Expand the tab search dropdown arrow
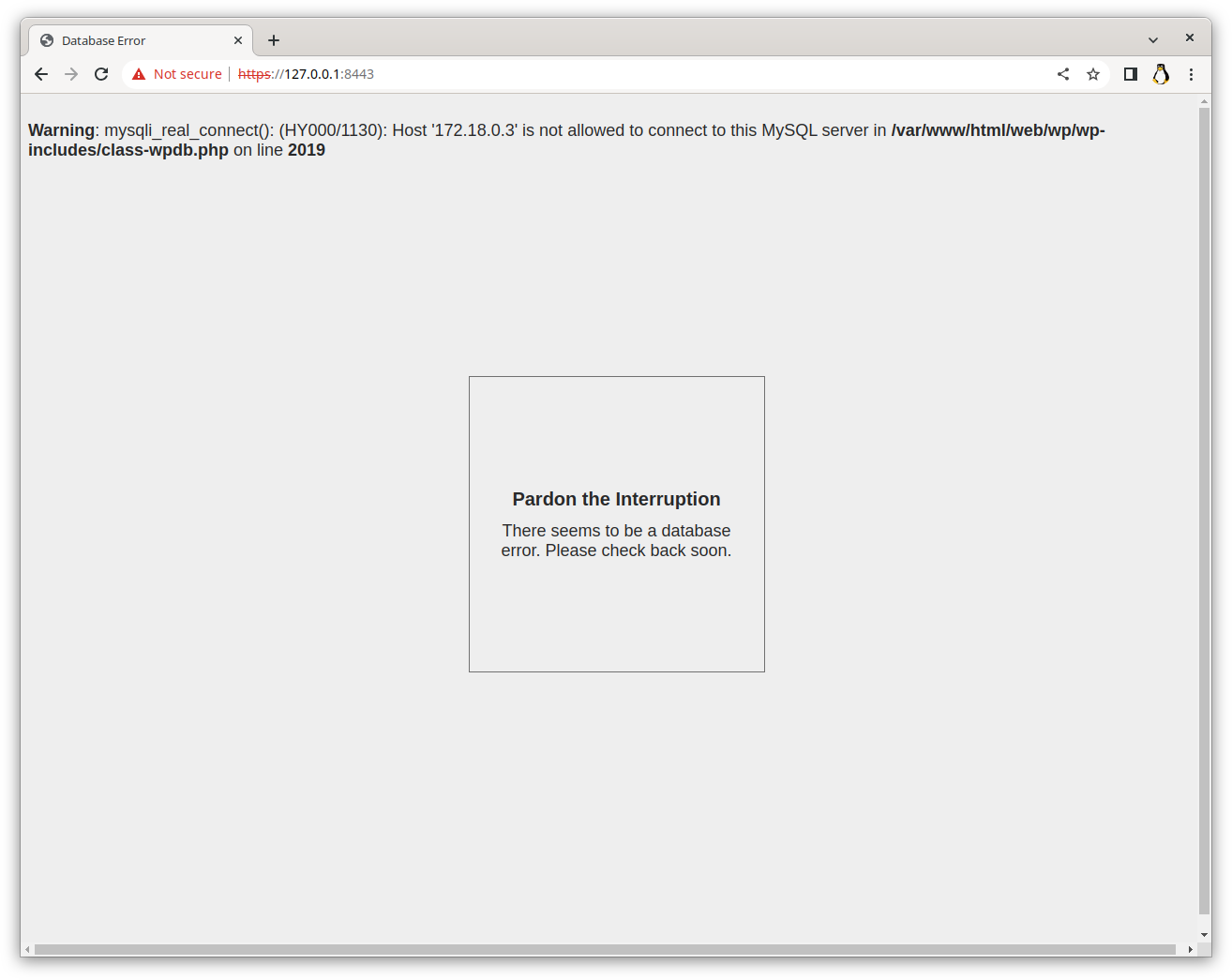The image size is (1232, 980). pyautogui.click(x=1153, y=40)
